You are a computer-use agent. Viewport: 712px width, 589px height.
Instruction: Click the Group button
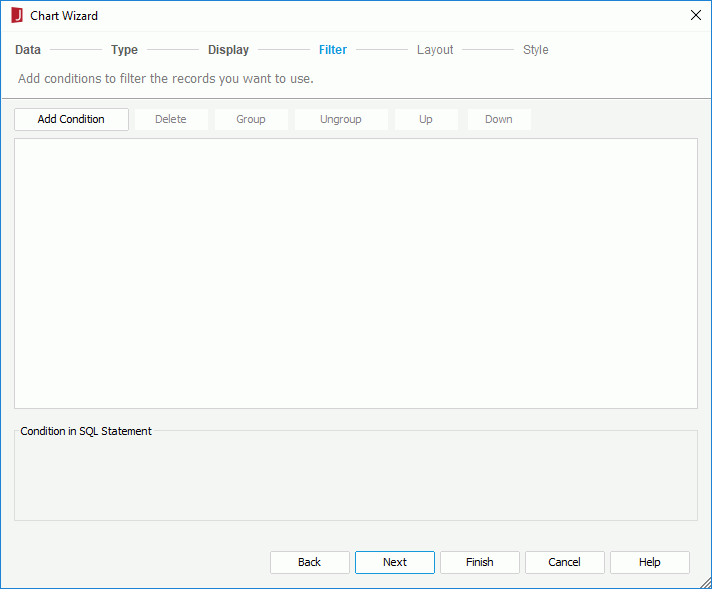pyautogui.click(x=251, y=119)
